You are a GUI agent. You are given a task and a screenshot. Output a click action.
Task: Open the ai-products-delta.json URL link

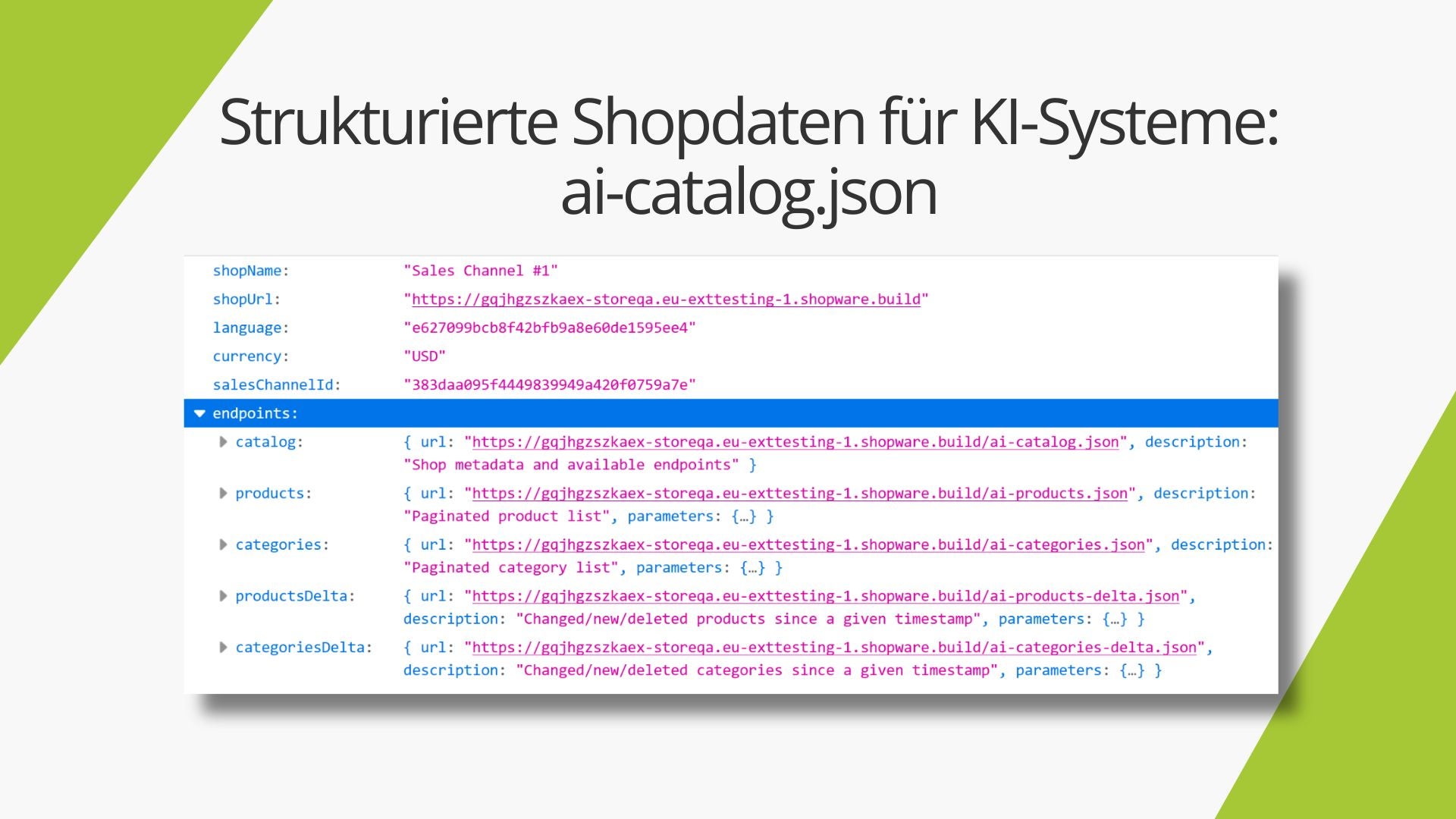pyautogui.click(x=826, y=596)
